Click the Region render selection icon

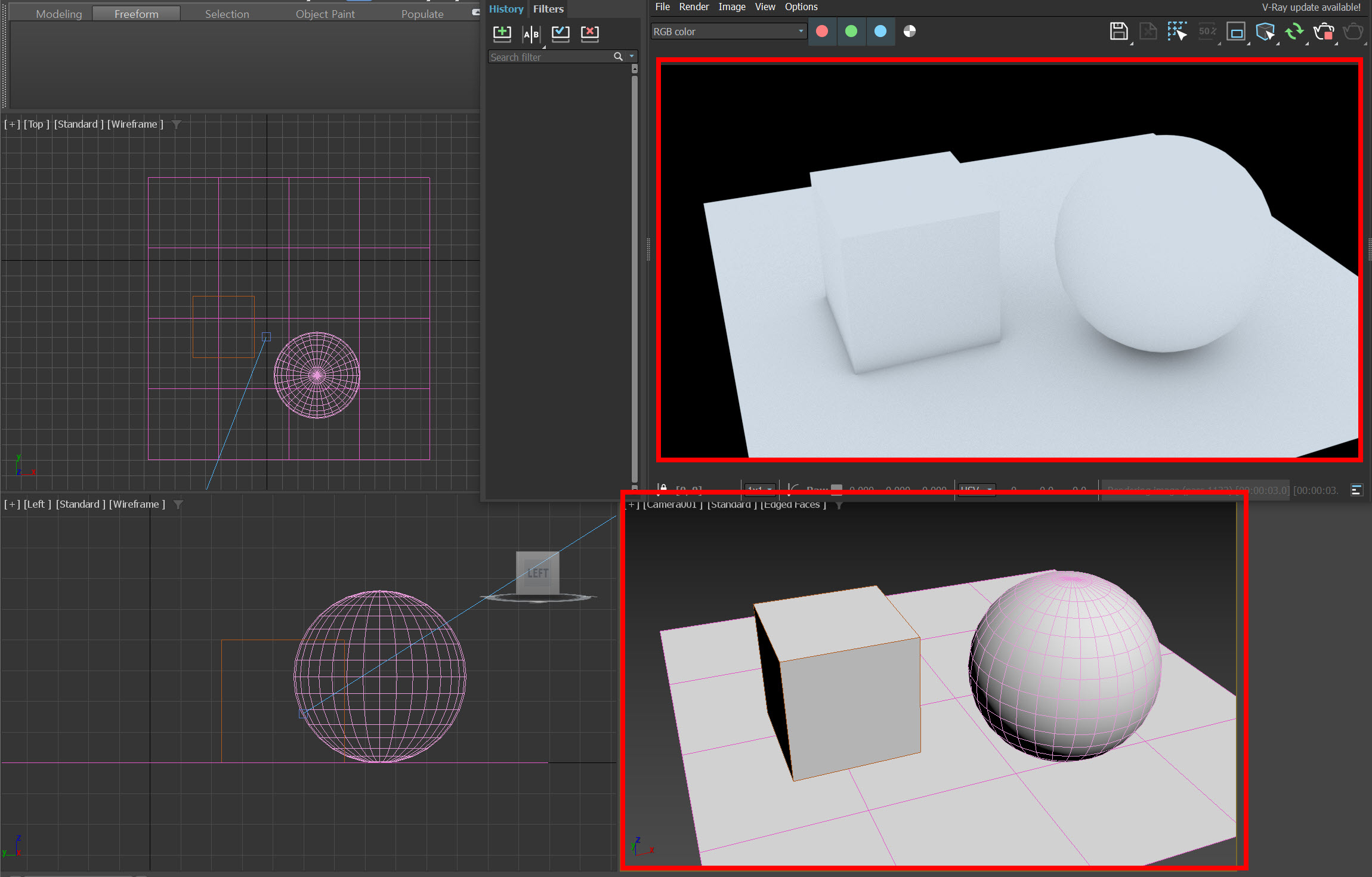coord(1176,32)
